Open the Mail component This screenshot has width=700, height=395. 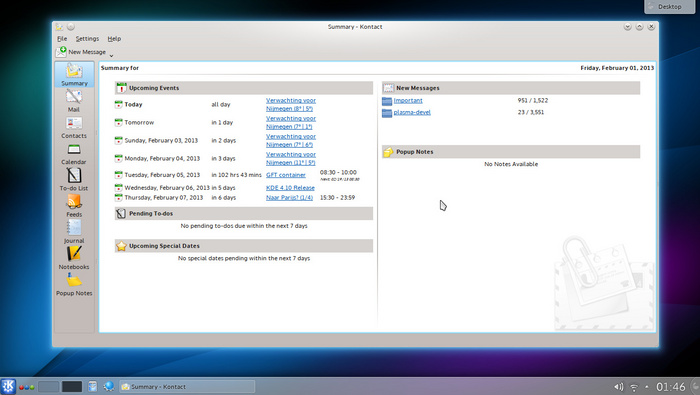(x=74, y=101)
